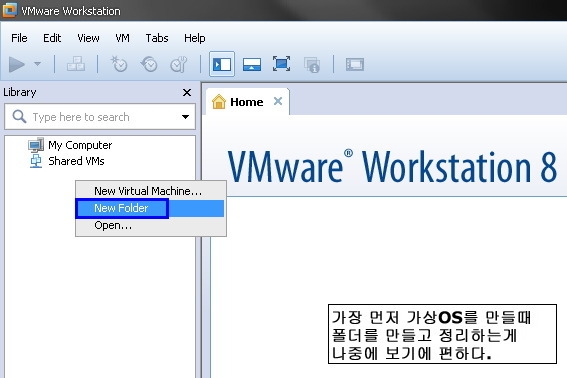Screen dimensions: 567x378
Task: Open the Edit menu
Action: tap(52, 38)
